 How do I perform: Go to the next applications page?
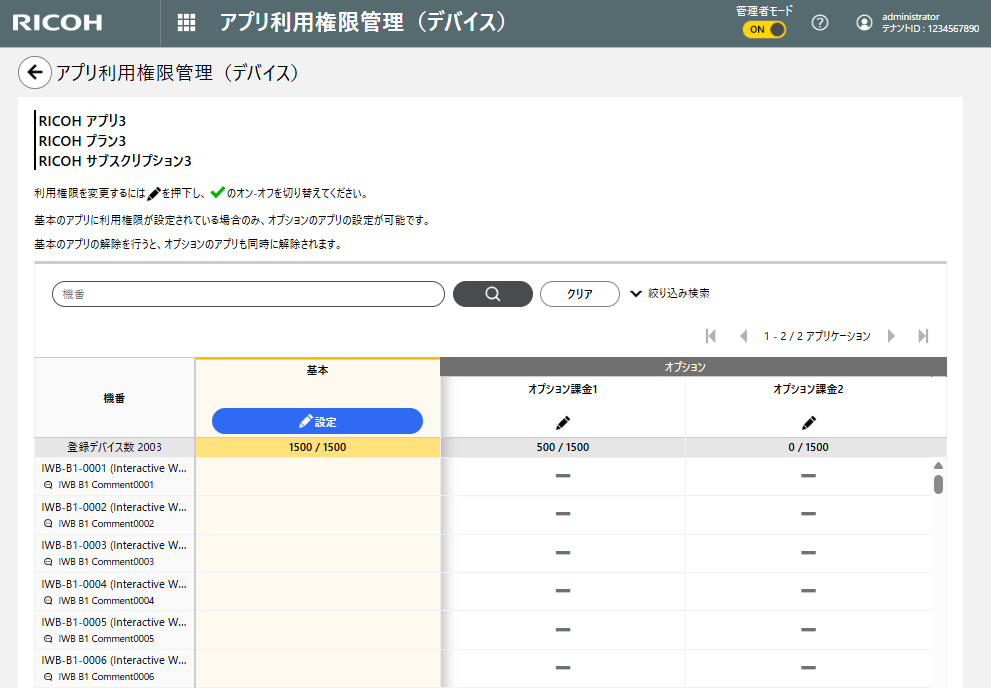pos(891,336)
